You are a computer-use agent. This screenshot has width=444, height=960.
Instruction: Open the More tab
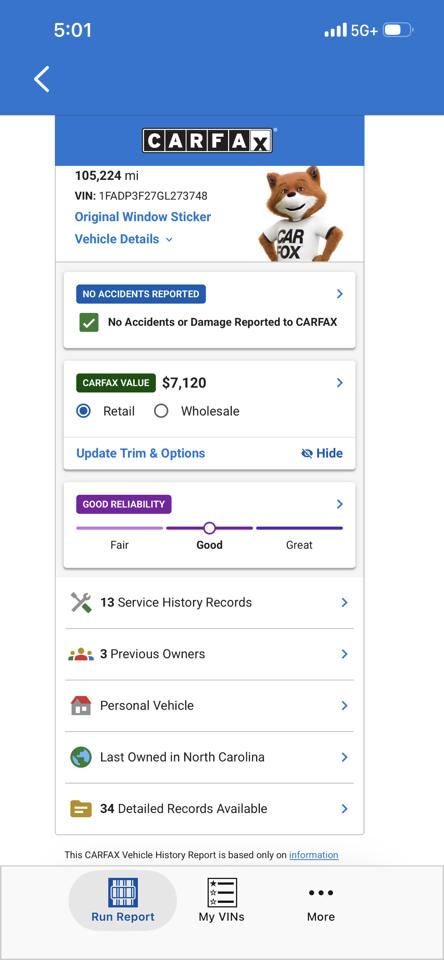(x=321, y=904)
